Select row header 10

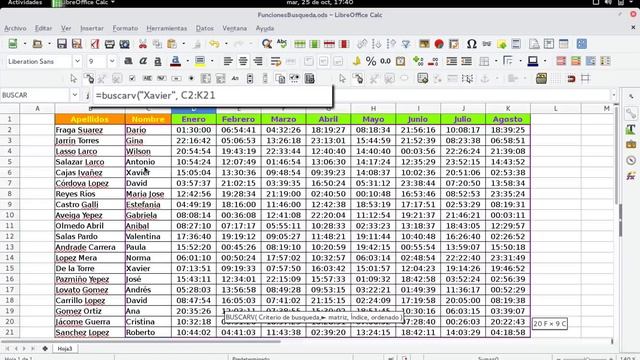click(9, 215)
